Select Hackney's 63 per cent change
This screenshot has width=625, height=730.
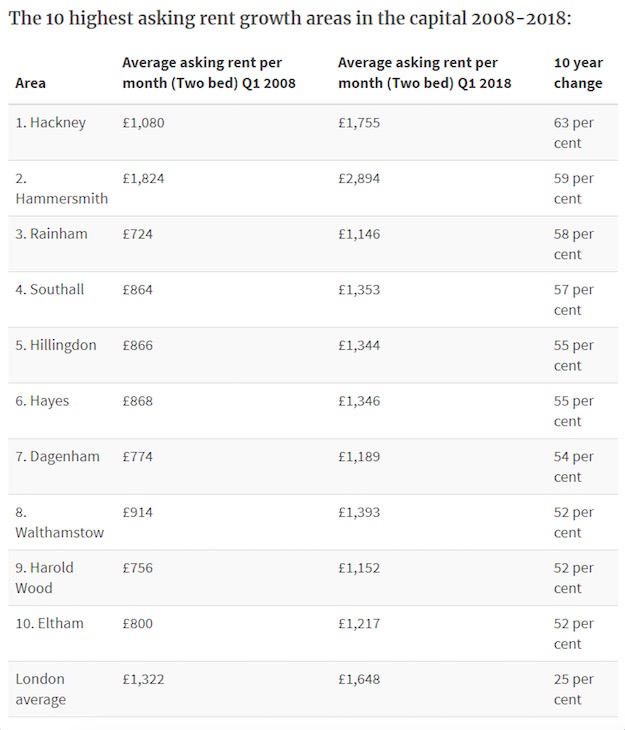(x=574, y=133)
